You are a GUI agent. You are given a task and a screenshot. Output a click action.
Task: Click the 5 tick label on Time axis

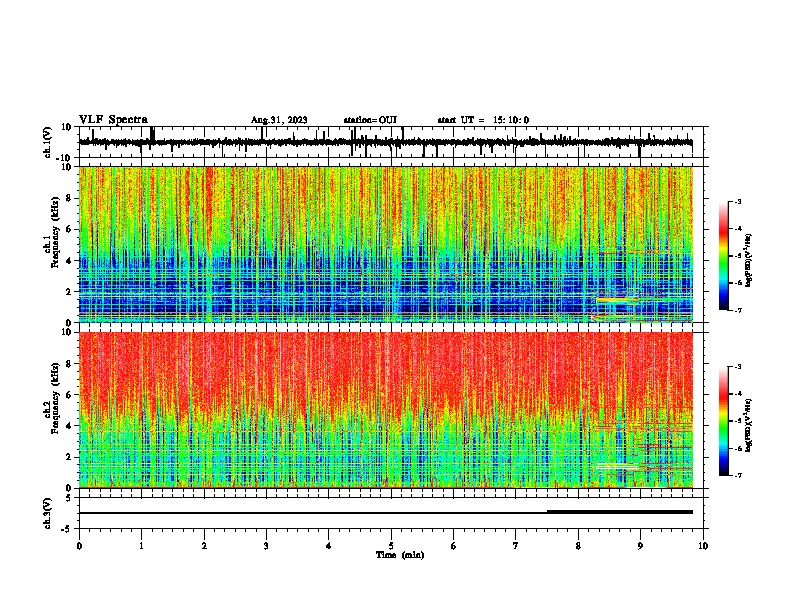391,546
